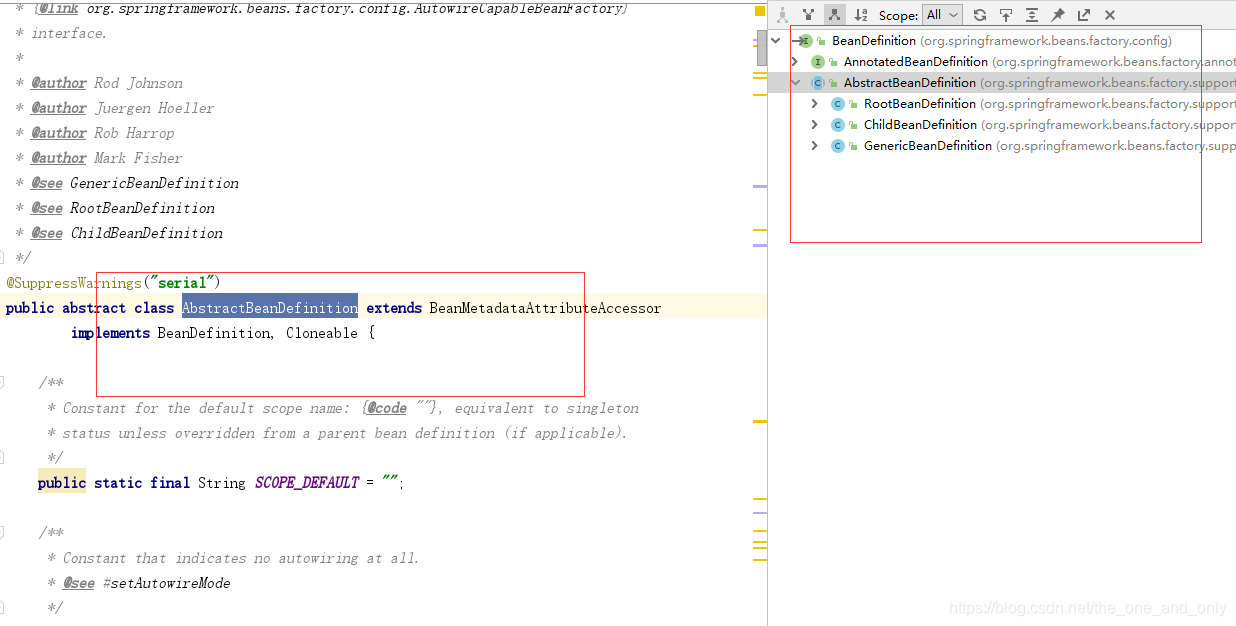Collapse the AbstractBeanDefinition node
The height and width of the screenshot is (626, 1236).
[796, 83]
